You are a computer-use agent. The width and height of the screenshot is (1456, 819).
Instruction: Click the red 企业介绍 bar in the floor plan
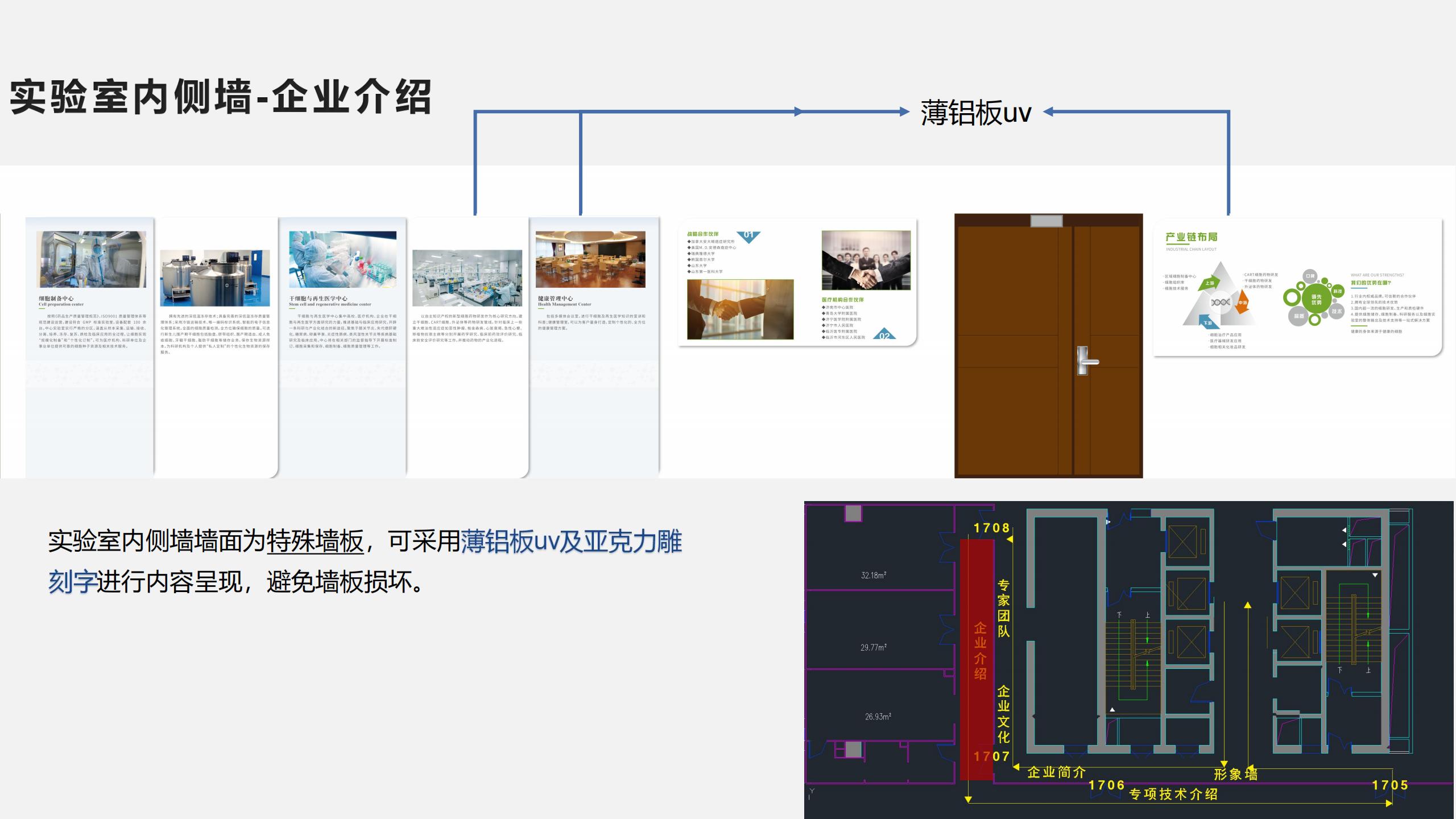pyautogui.click(x=976, y=654)
